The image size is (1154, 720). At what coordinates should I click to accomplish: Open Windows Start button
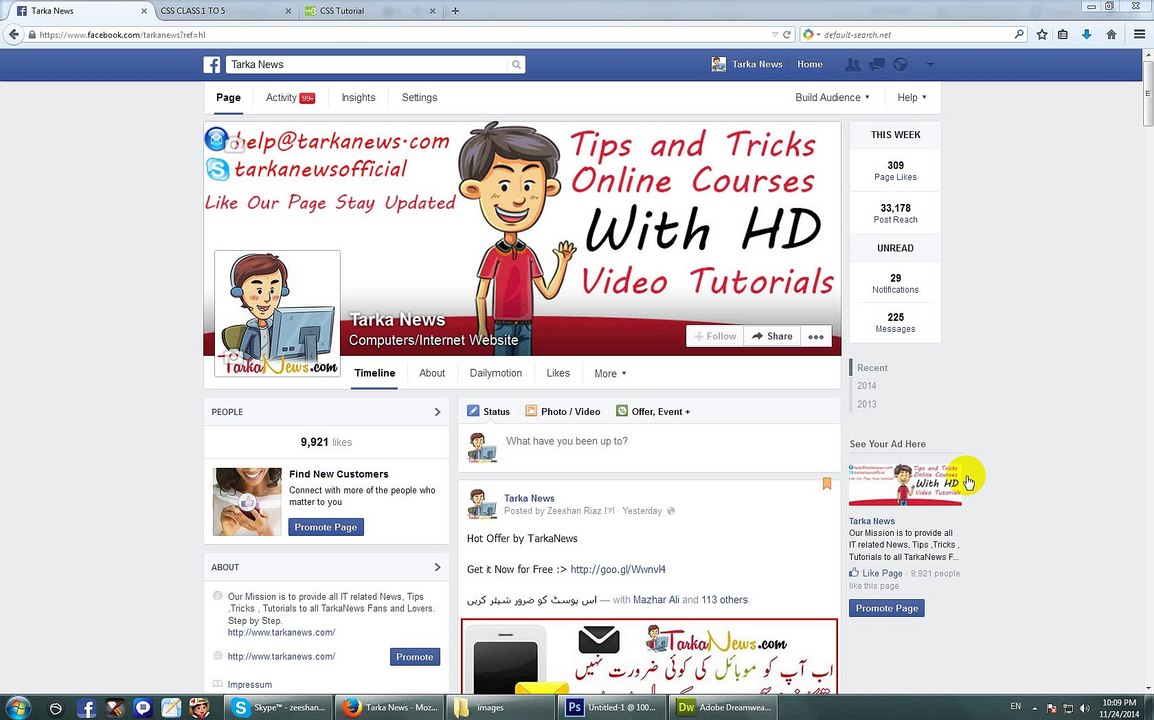[18, 707]
